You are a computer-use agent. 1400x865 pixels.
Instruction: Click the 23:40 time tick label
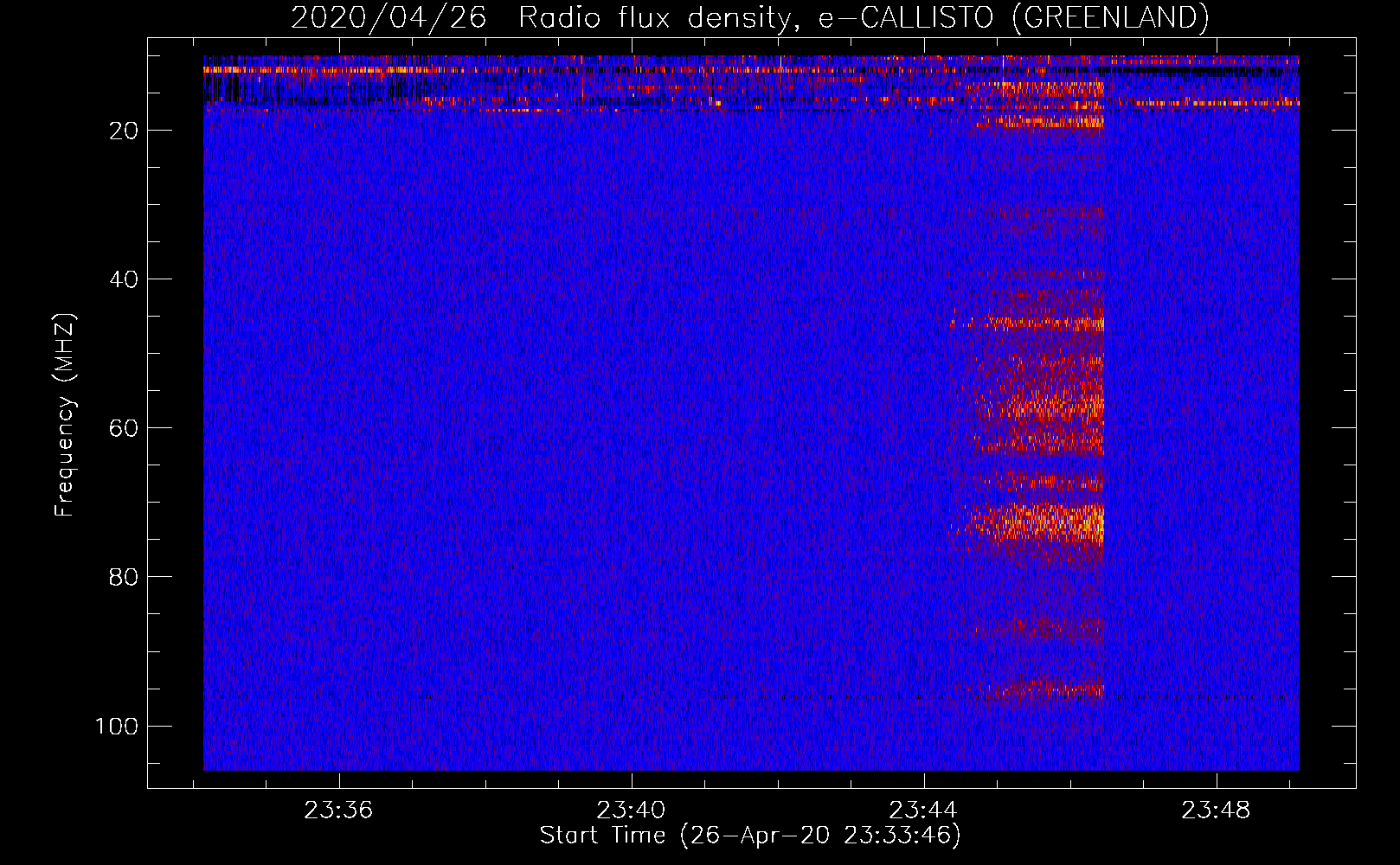point(632,811)
